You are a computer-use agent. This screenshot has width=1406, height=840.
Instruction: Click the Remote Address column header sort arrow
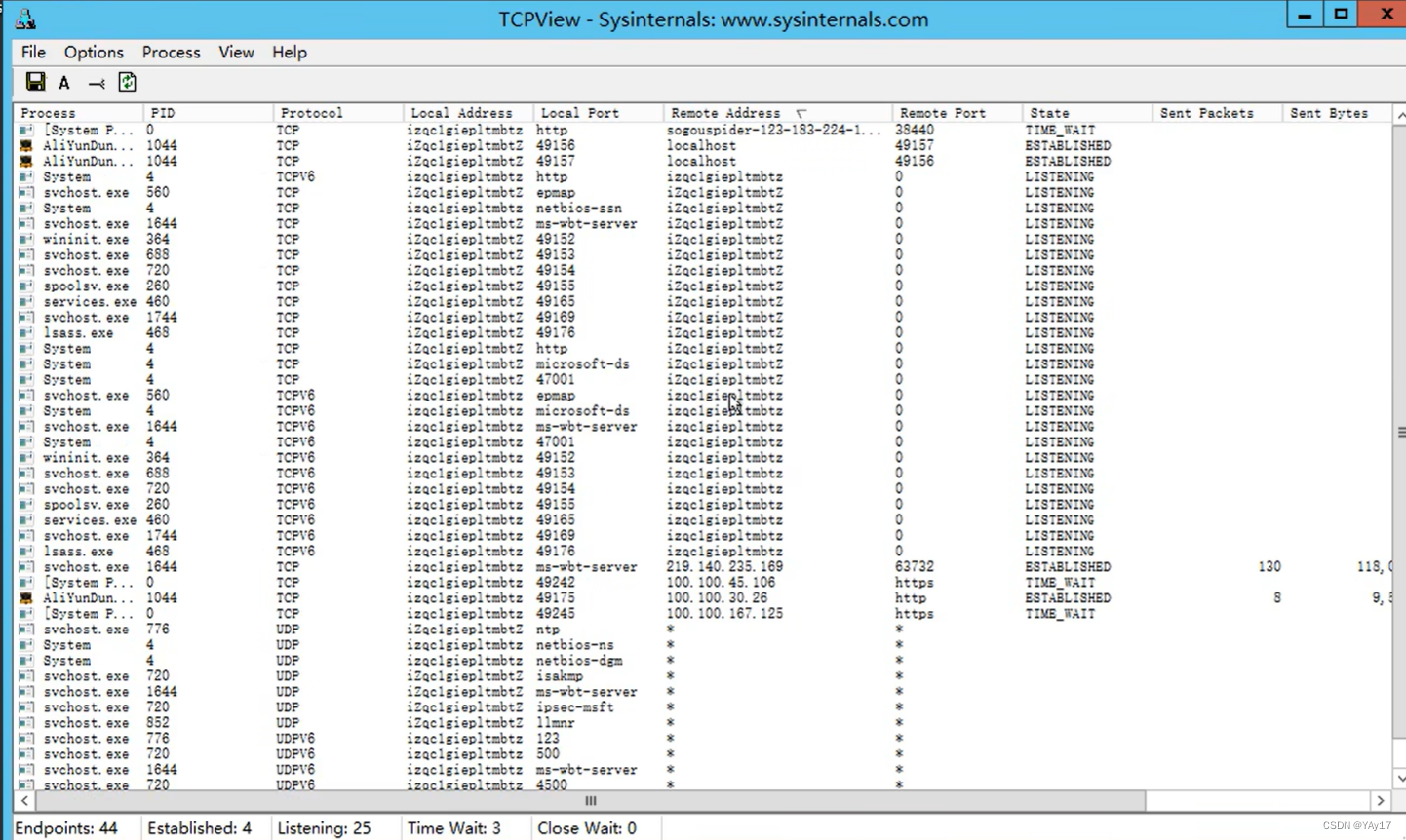(801, 114)
